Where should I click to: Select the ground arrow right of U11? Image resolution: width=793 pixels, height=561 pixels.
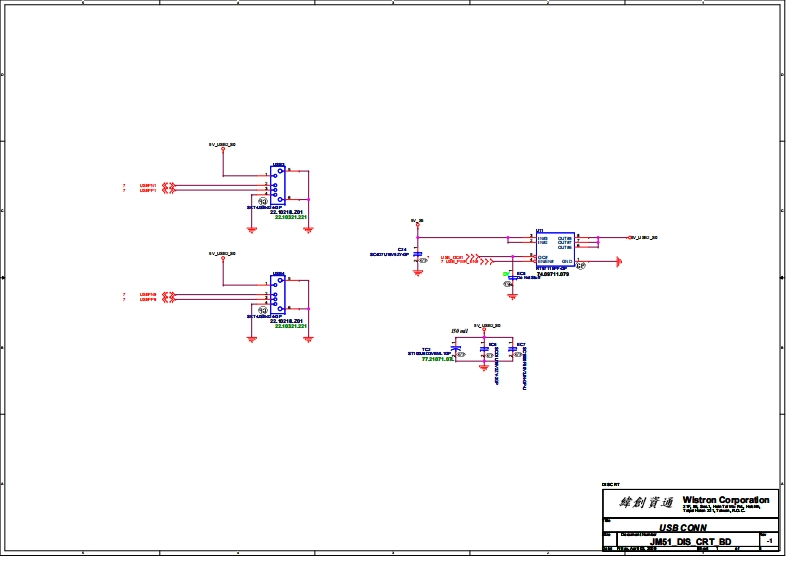pyautogui.click(x=618, y=262)
